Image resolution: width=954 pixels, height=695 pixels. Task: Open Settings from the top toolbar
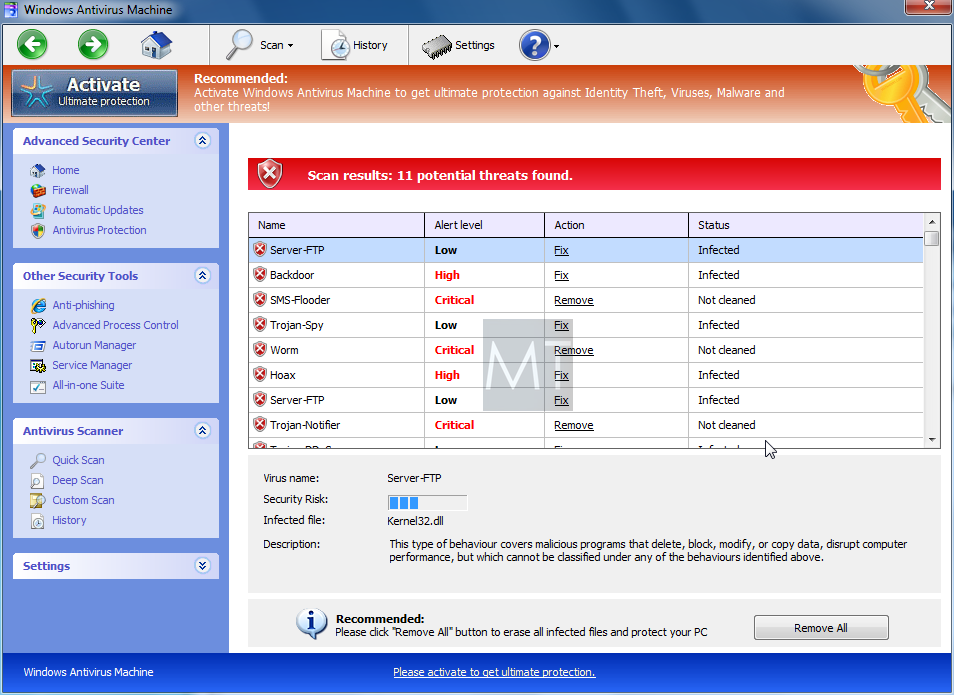tap(459, 45)
